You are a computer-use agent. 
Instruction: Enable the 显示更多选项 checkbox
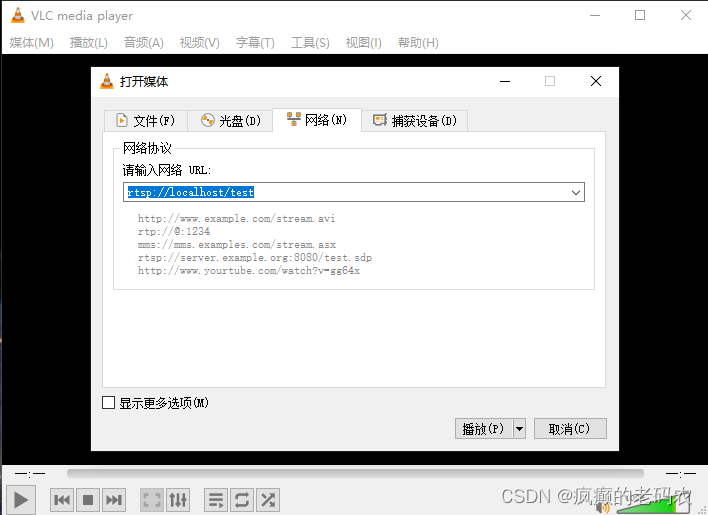click(108, 403)
